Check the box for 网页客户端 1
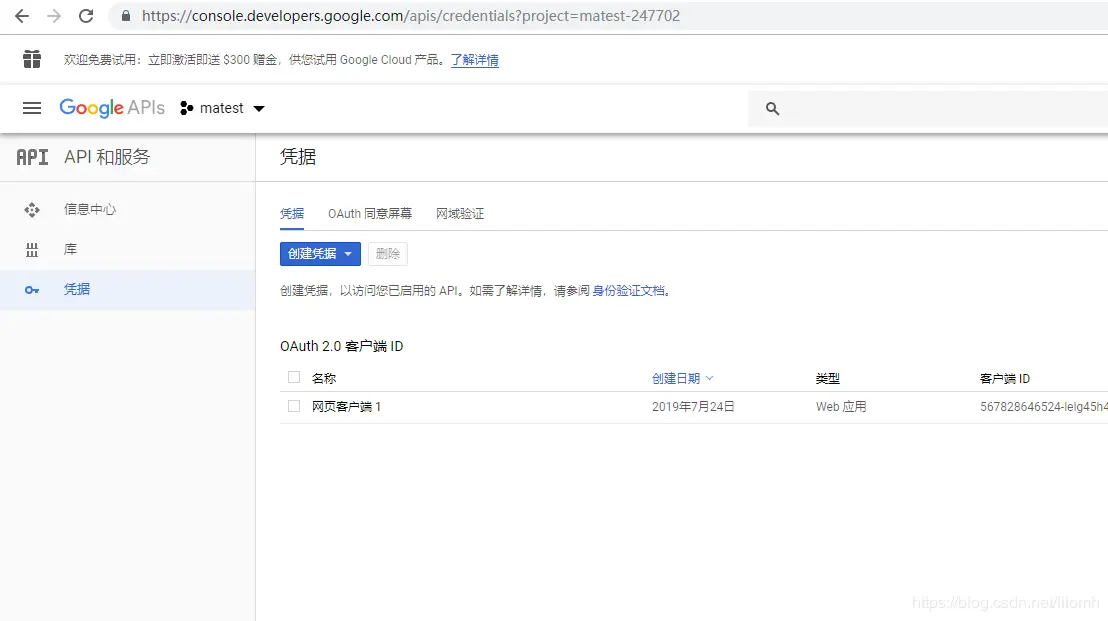Viewport: 1108px width, 621px height. pos(294,406)
